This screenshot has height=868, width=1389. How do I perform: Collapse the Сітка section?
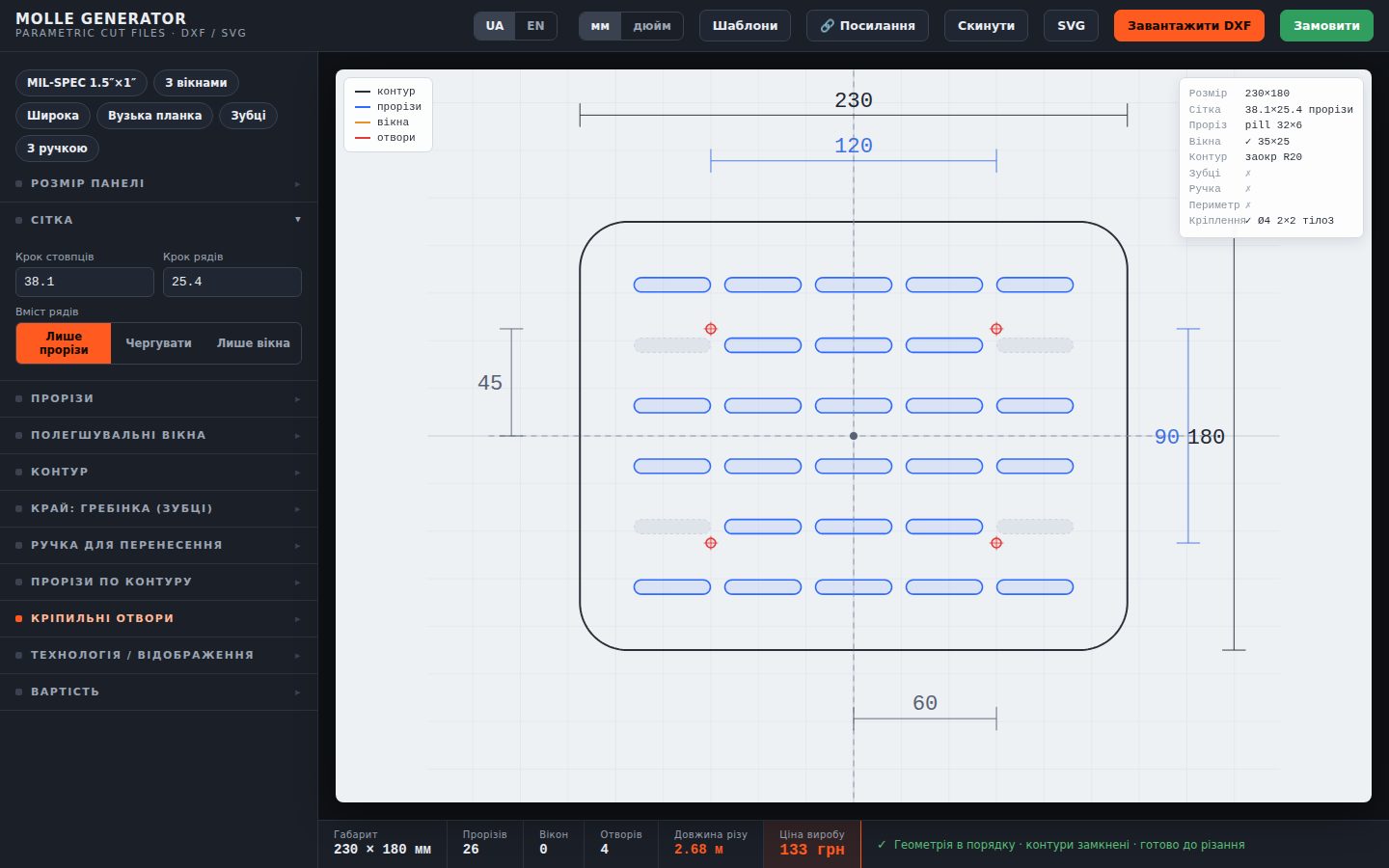click(159, 220)
